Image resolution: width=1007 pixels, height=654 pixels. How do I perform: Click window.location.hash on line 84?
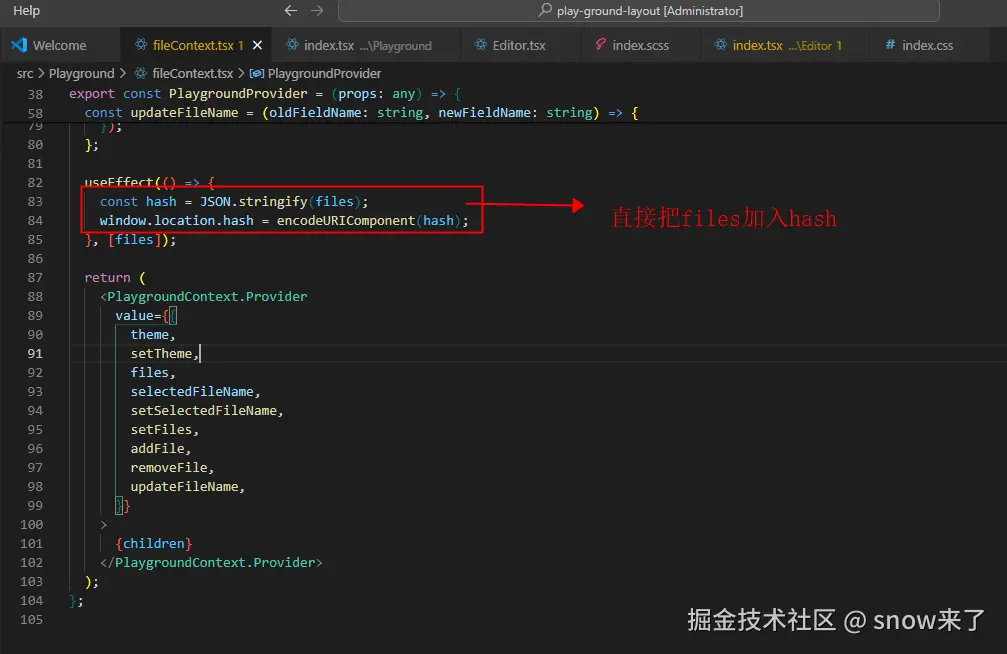[x=177, y=220]
